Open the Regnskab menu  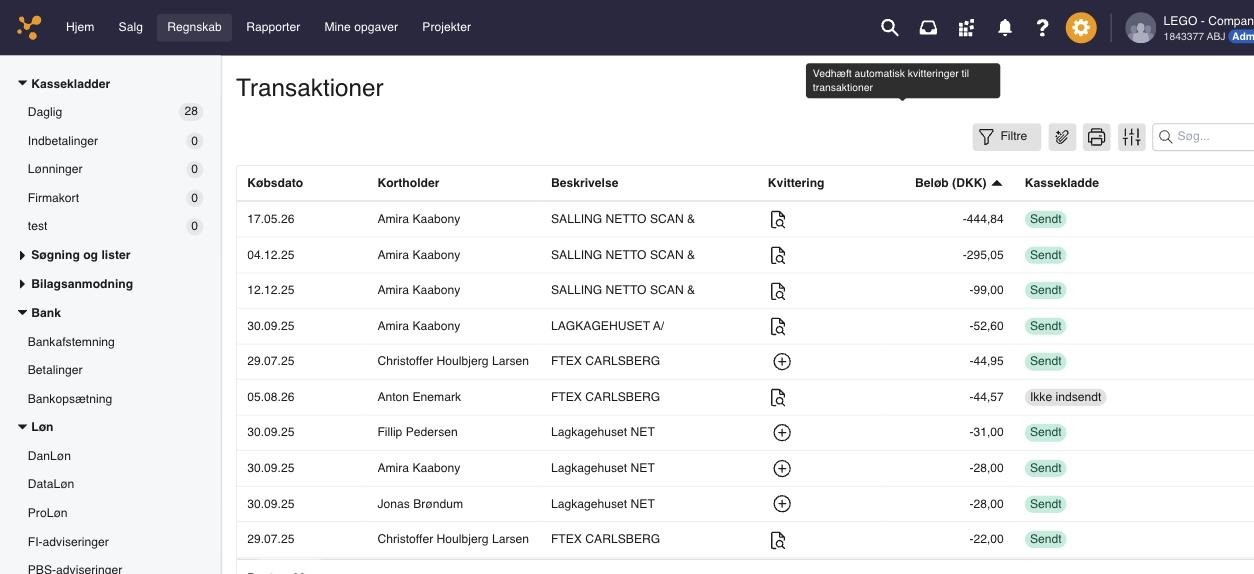tap(194, 27)
